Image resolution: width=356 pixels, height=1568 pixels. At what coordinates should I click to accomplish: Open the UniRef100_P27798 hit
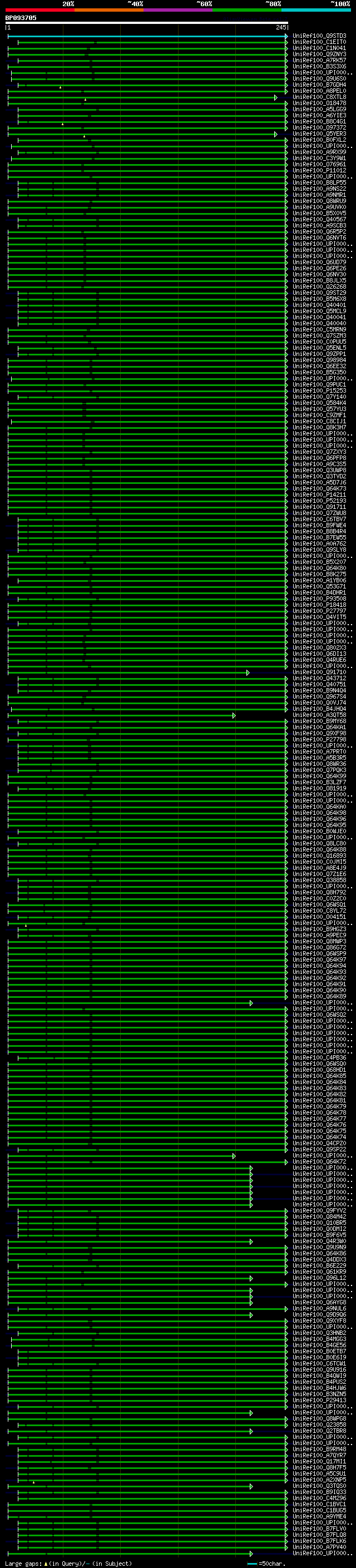pyautogui.click(x=319, y=740)
